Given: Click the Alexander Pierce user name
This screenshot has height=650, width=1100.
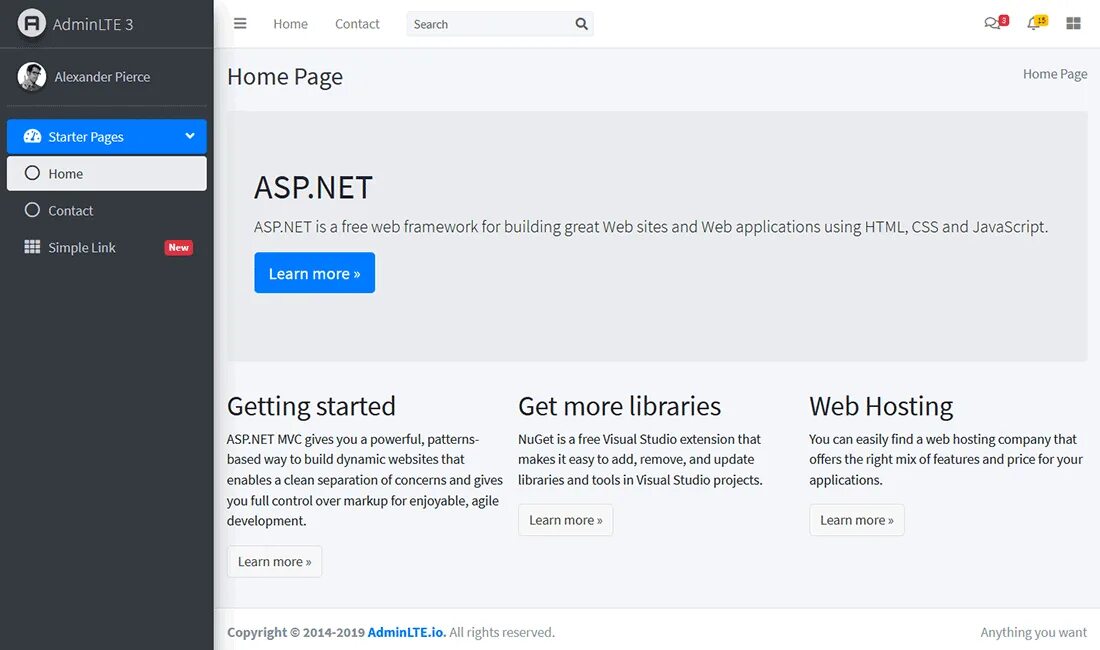Looking at the screenshot, I should click(102, 77).
